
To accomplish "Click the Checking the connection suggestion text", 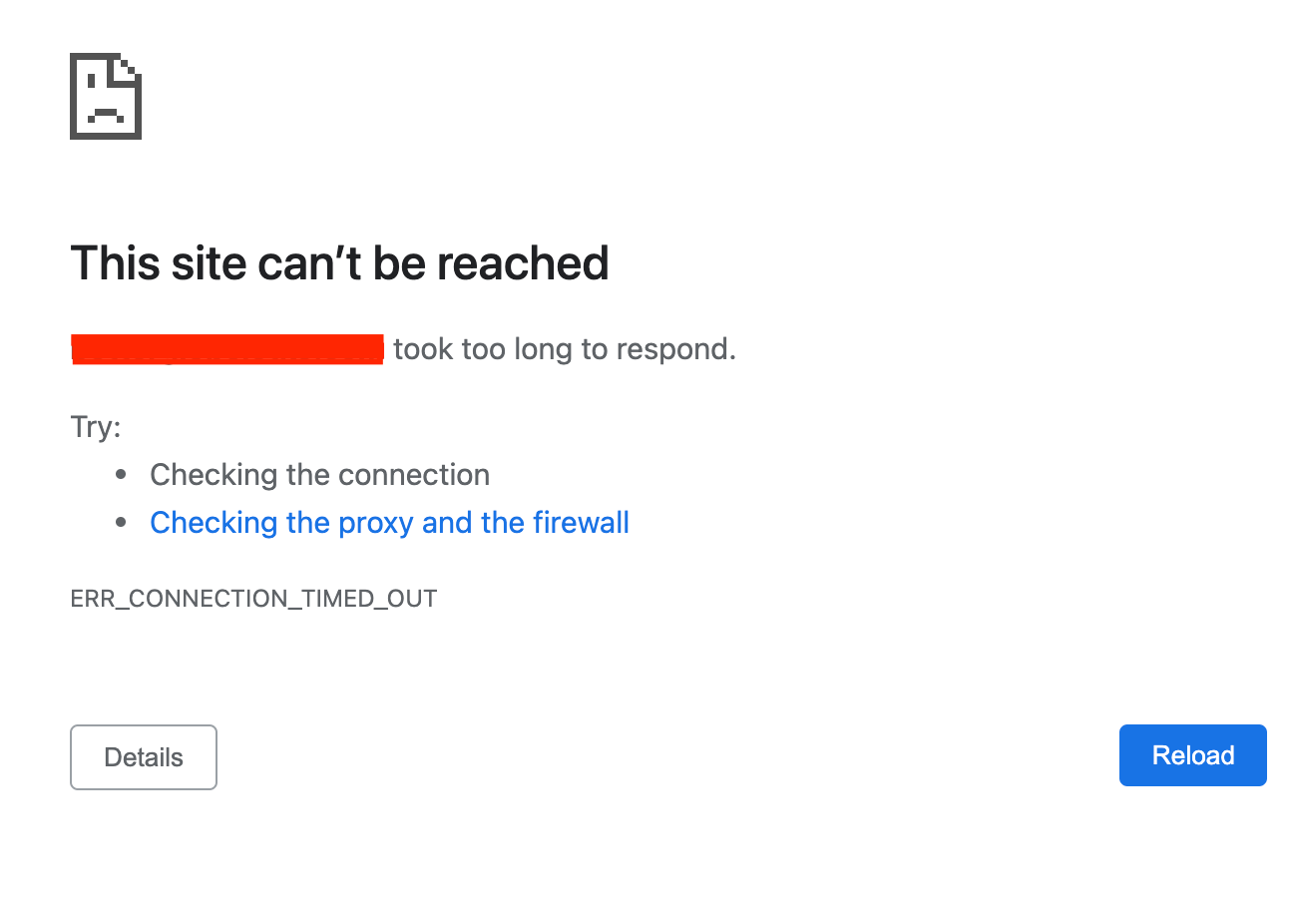I will pyautogui.click(x=319, y=474).
